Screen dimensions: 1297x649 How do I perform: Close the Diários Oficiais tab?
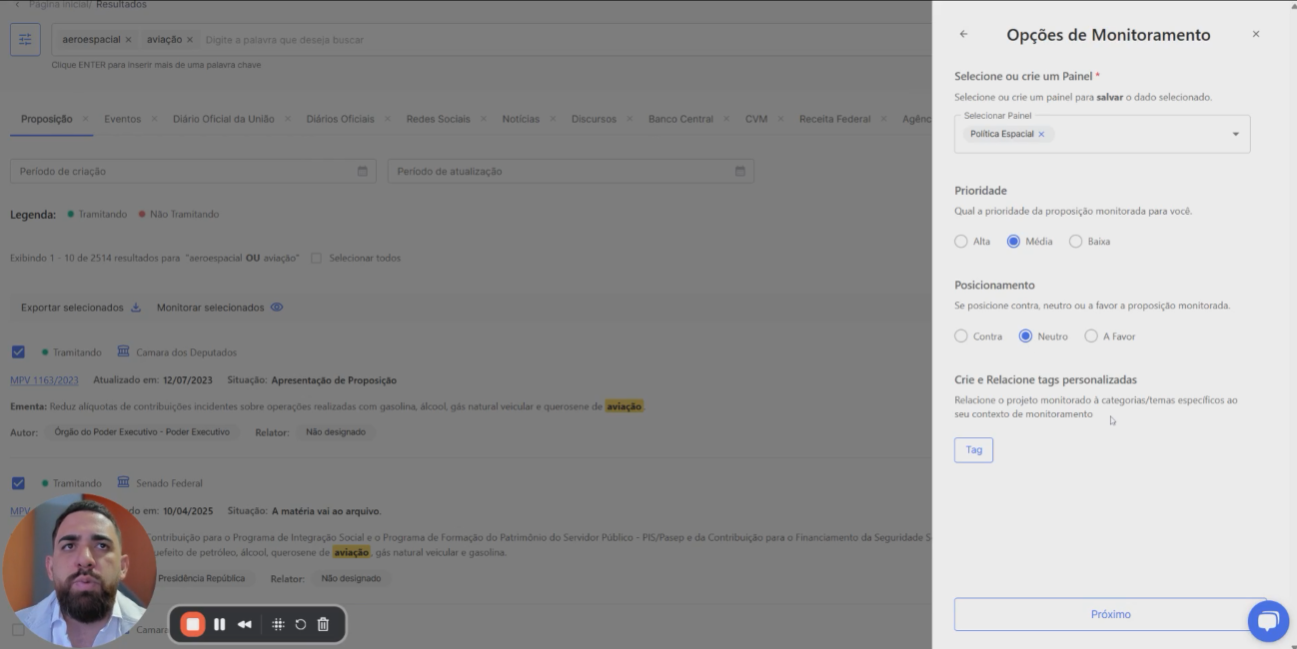(x=388, y=119)
